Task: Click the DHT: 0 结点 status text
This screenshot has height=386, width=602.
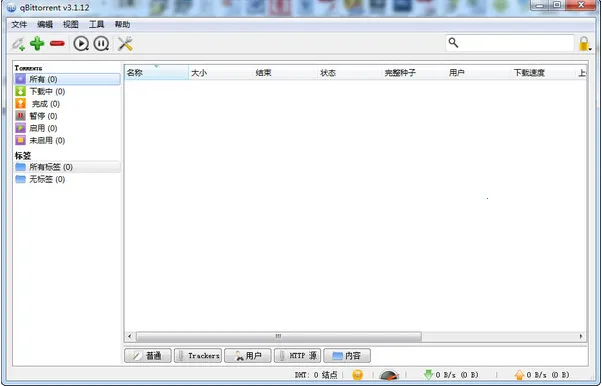Action: pyautogui.click(x=316, y=375)
